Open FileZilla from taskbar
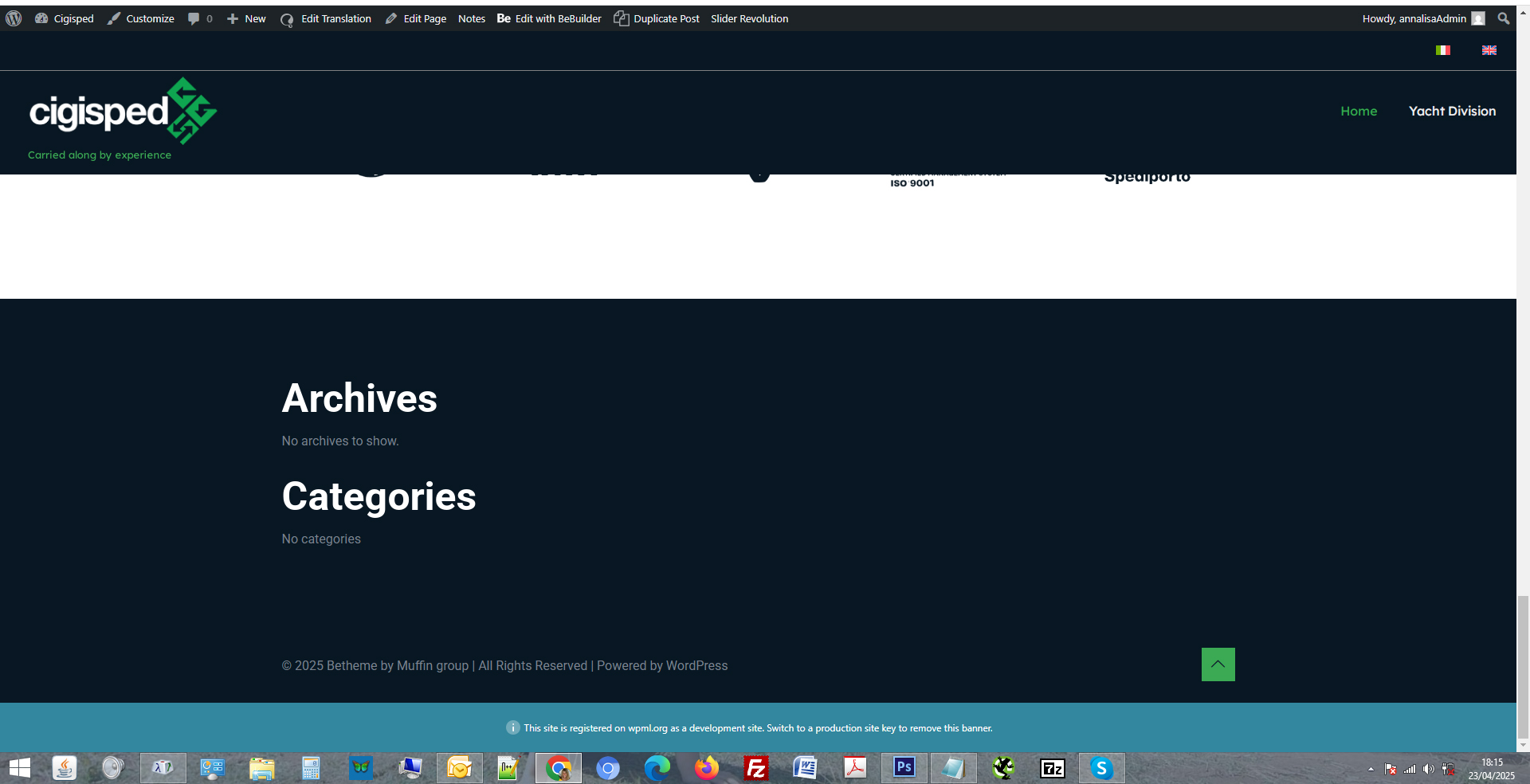Image resolution: width=1530 pixels, height=784 pixels. (x=755, y=768)
